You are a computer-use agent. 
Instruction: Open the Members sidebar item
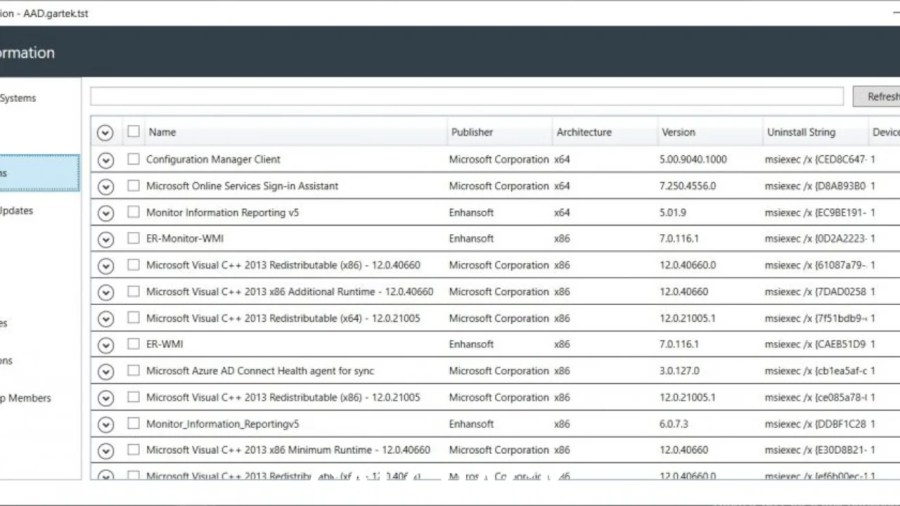[x=26, y=398]
